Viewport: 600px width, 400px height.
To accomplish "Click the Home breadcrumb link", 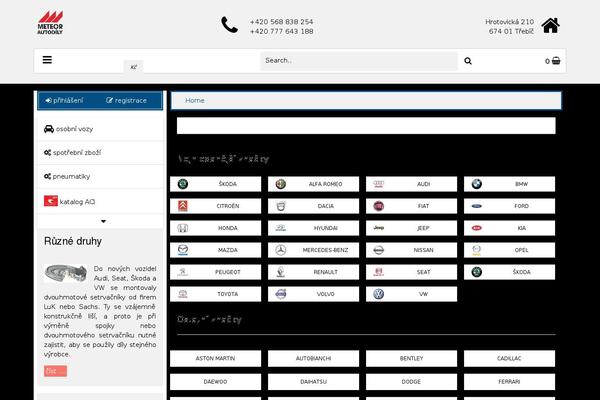I will [195, 100].
